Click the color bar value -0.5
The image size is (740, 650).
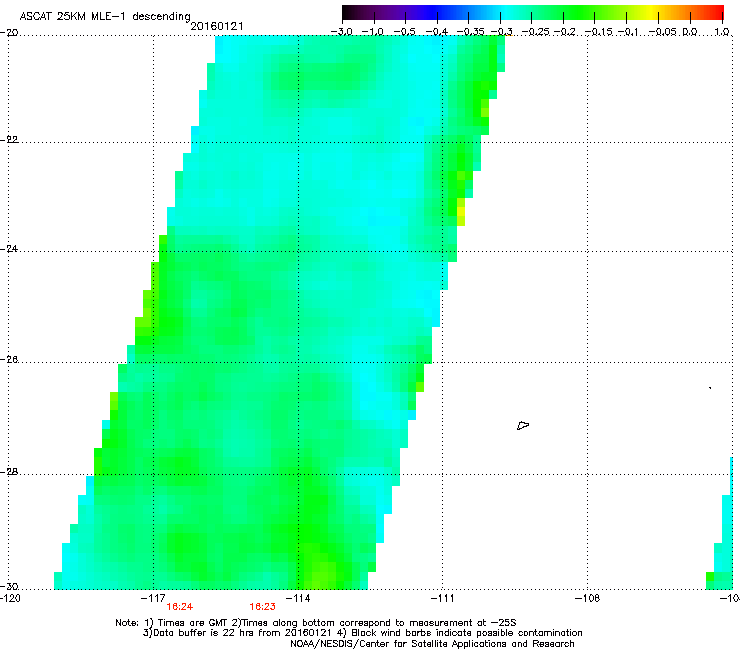[404, 32]
